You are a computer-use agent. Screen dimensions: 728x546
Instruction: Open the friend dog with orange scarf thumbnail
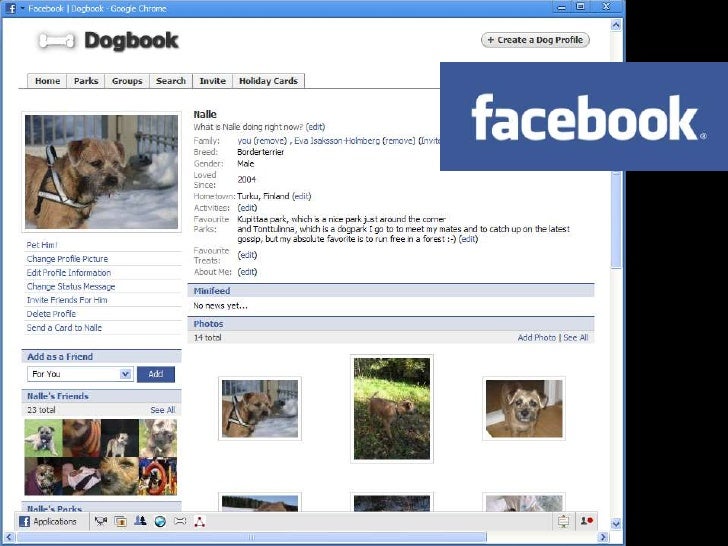click(82, 438)
